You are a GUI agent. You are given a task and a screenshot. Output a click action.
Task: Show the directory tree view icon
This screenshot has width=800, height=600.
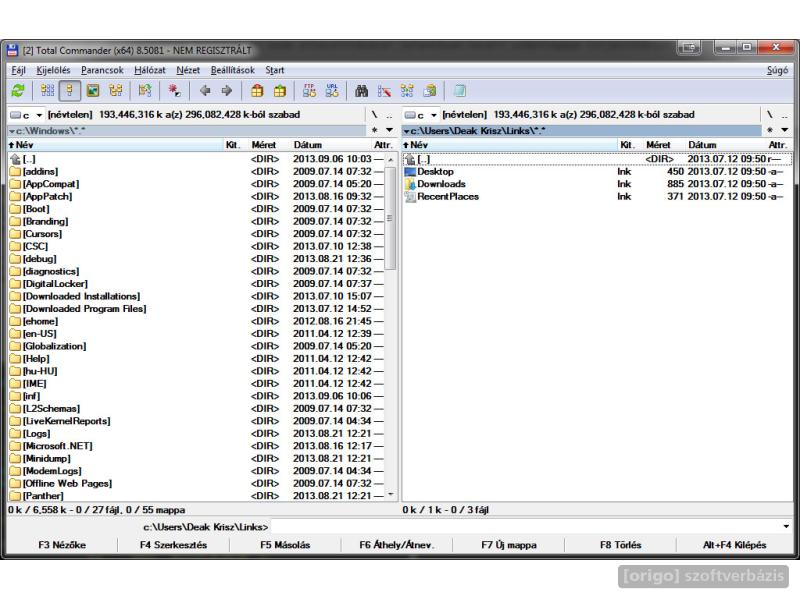pyautogui.click(x=116, y=91)
